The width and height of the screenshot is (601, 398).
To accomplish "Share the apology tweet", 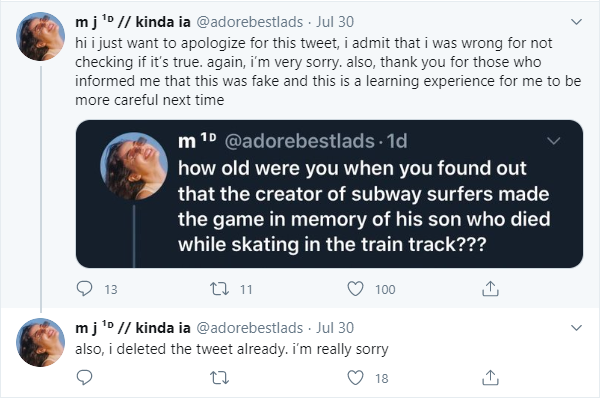I will pos(490,289).
